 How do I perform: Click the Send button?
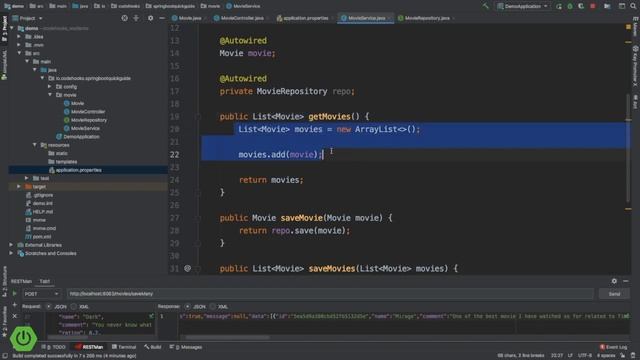[x=614, y=293]
